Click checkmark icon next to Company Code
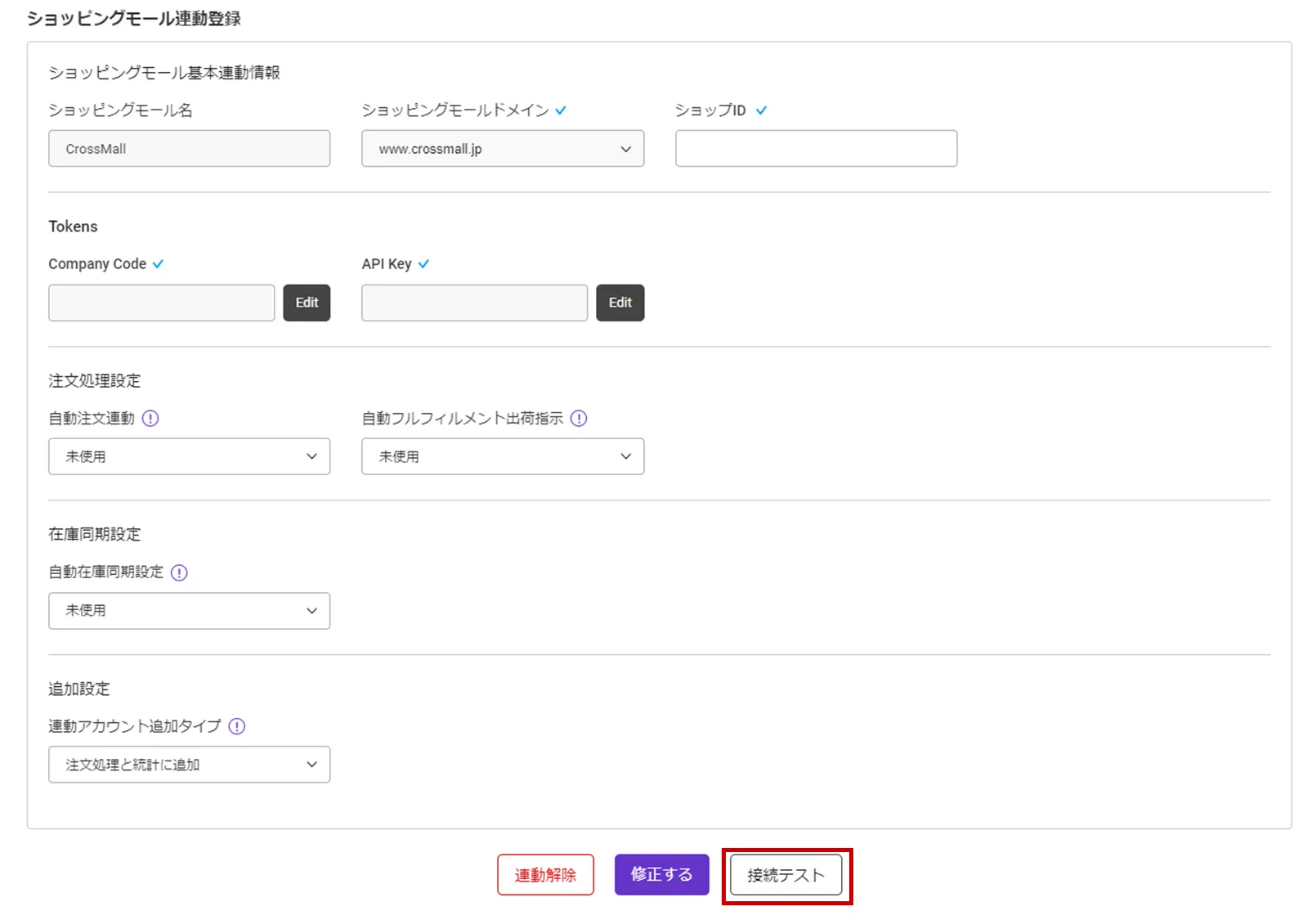 click(x=159, y=264)
